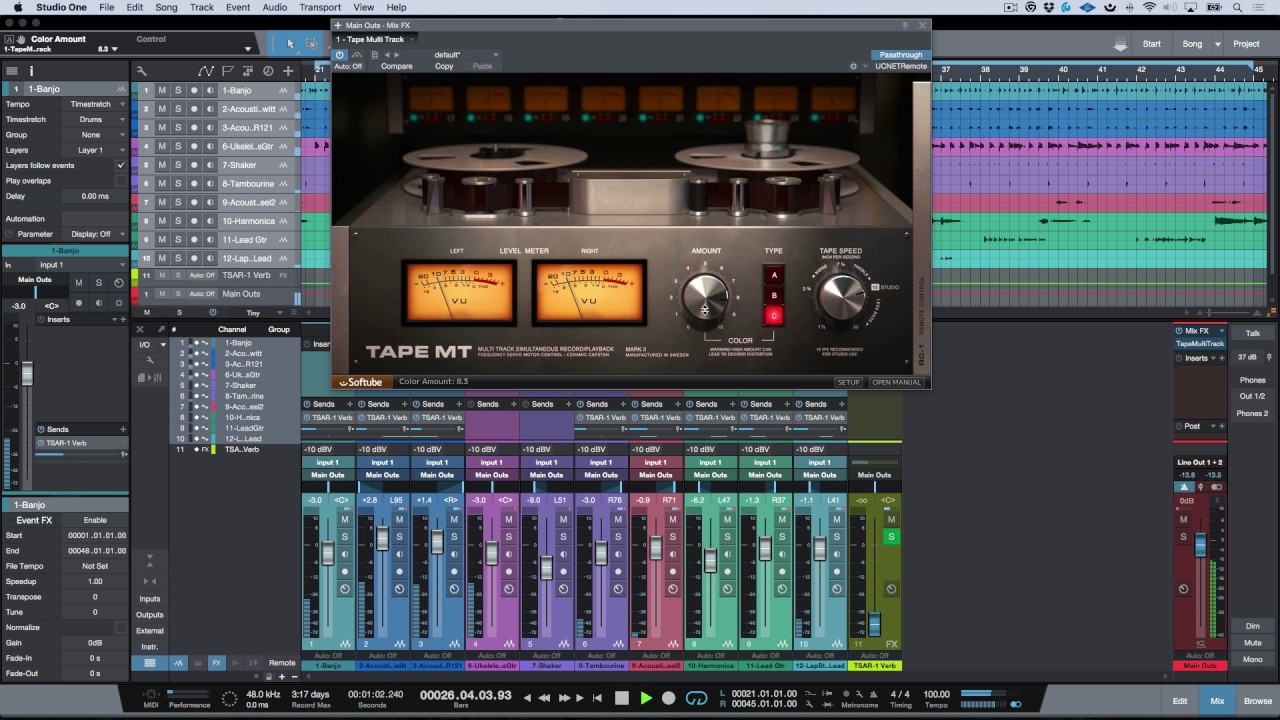Open the track list wrench options

coord(142,71)
